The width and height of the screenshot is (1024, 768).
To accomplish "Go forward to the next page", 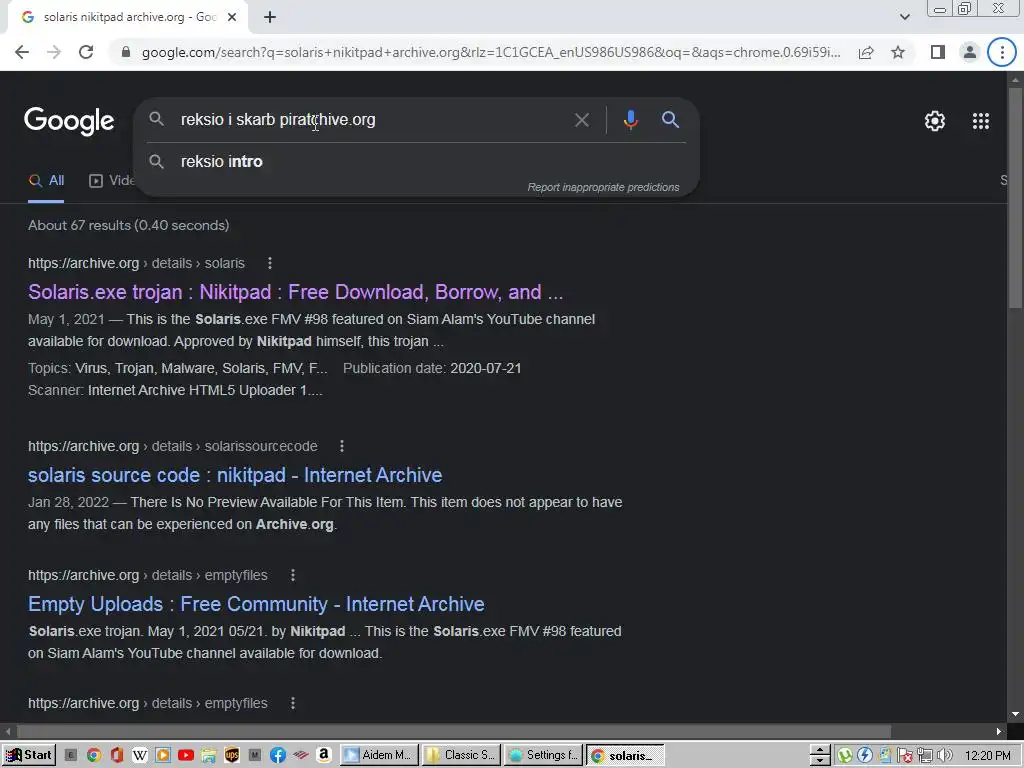I will 54,52.
